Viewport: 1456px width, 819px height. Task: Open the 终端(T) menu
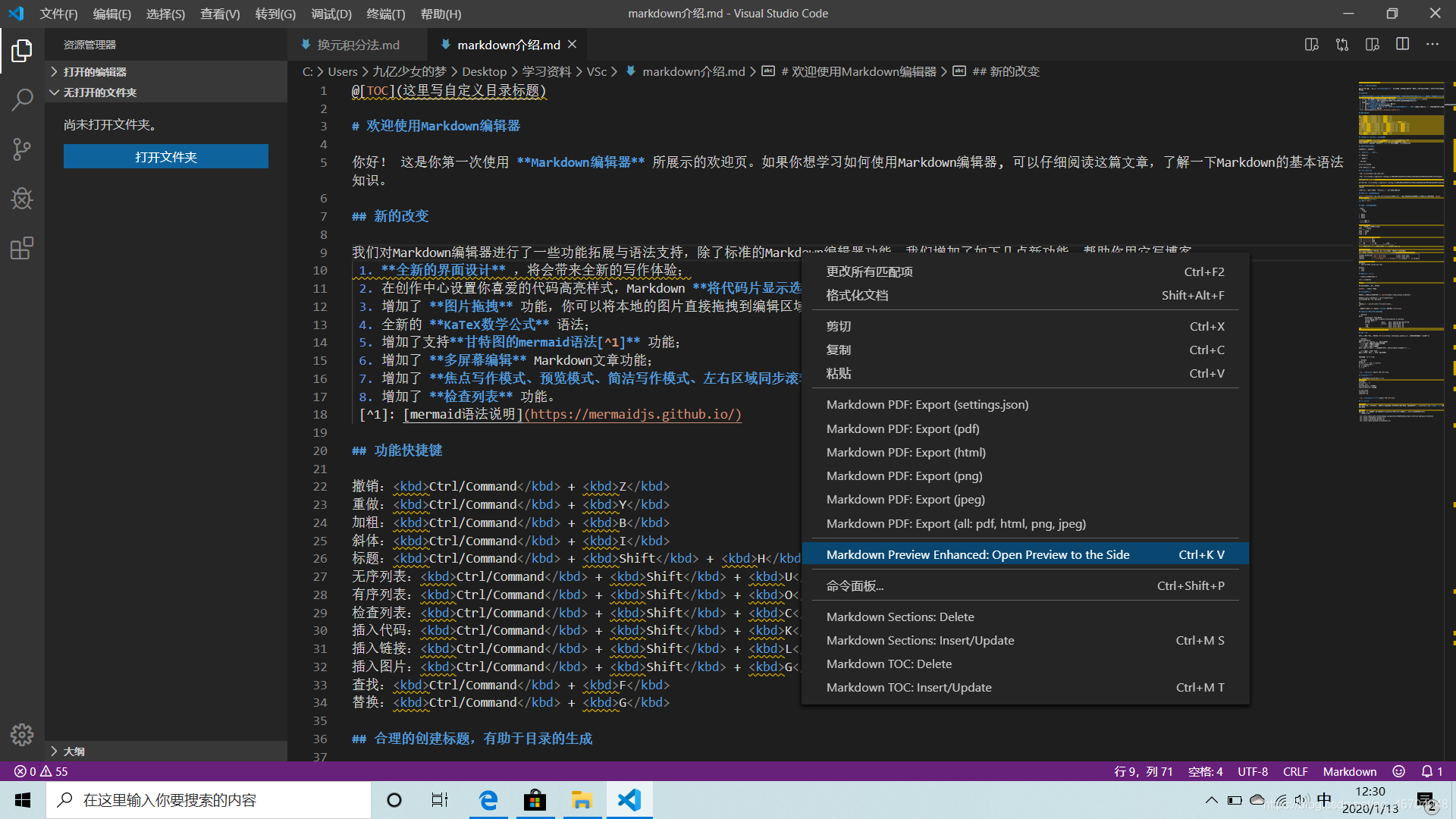click(386, 14)
